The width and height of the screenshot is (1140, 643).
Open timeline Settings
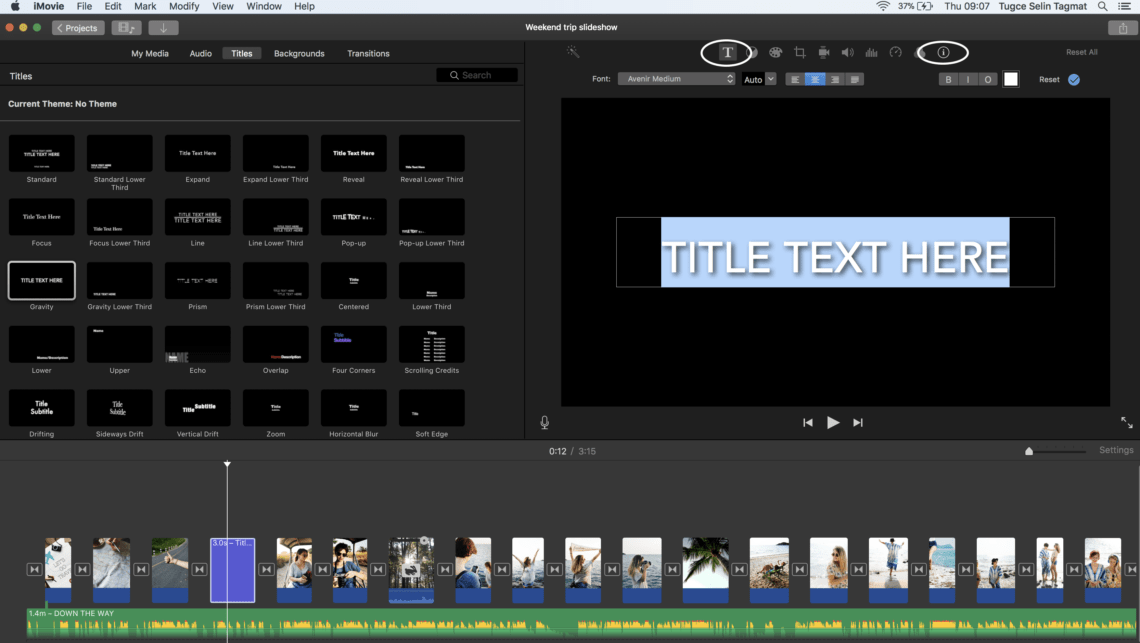coord(1115,450)
